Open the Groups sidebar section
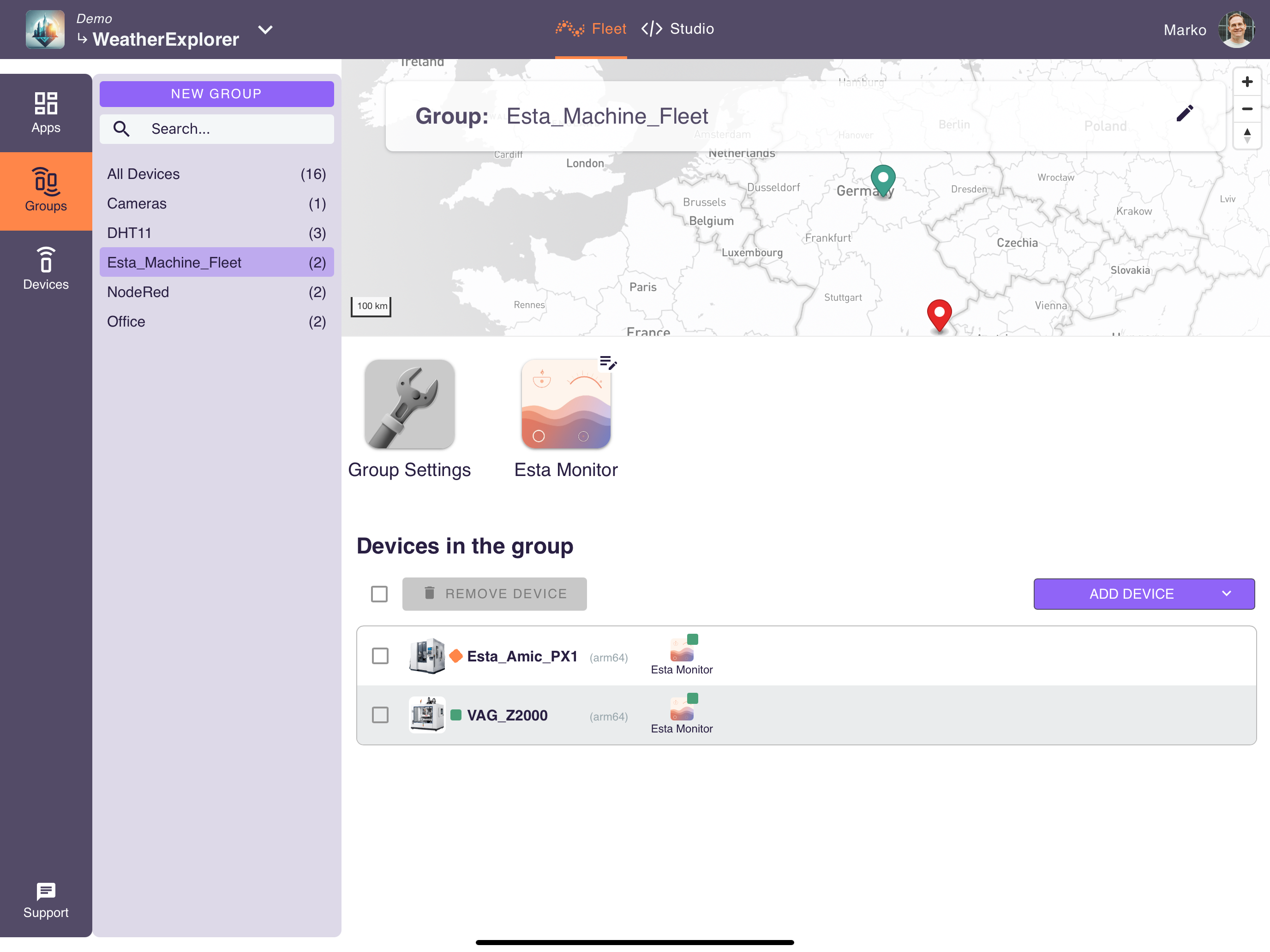The image size is (1270, 952). [x=46, y=190]
